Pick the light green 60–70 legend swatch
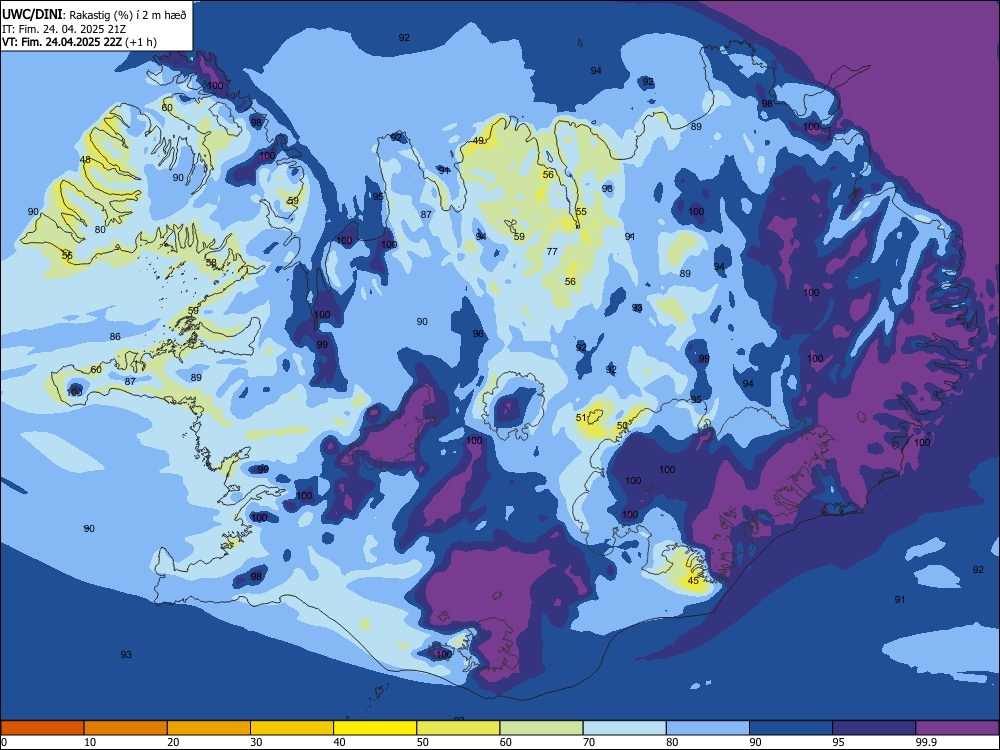The height and width of the screenshot is (750, 1000). tap(541, 728)
